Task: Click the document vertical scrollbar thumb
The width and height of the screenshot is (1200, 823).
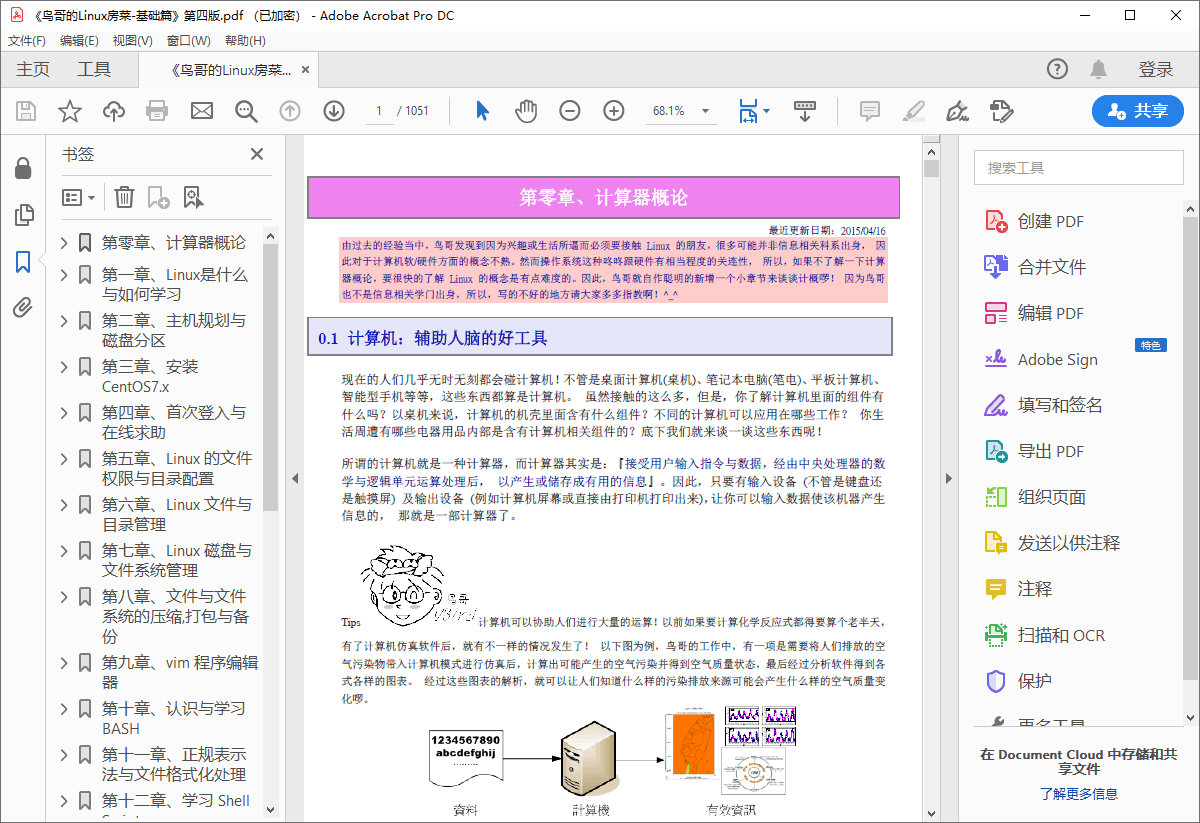Action: click(x=932, y=167)
